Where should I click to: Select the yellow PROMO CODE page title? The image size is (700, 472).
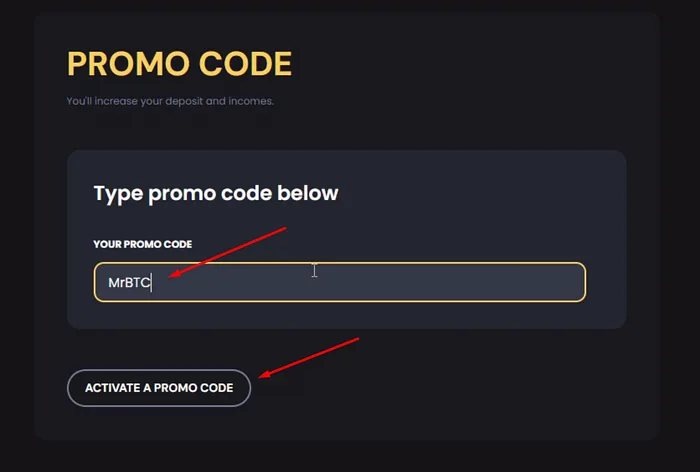pos(179,64)
